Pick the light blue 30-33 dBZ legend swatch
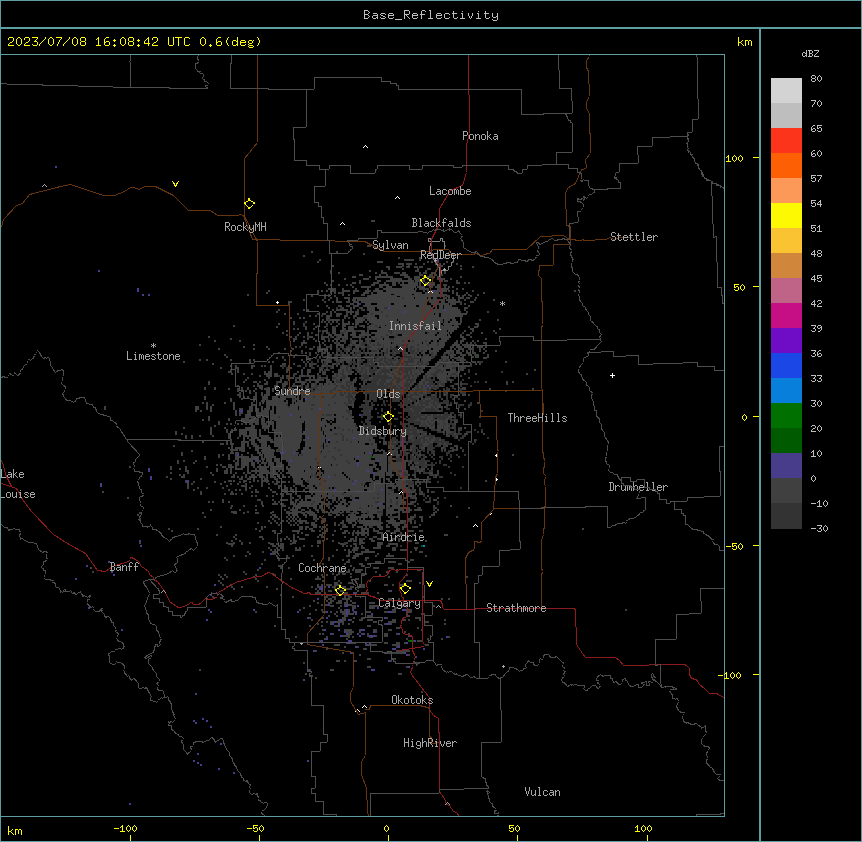 (786, 390)
